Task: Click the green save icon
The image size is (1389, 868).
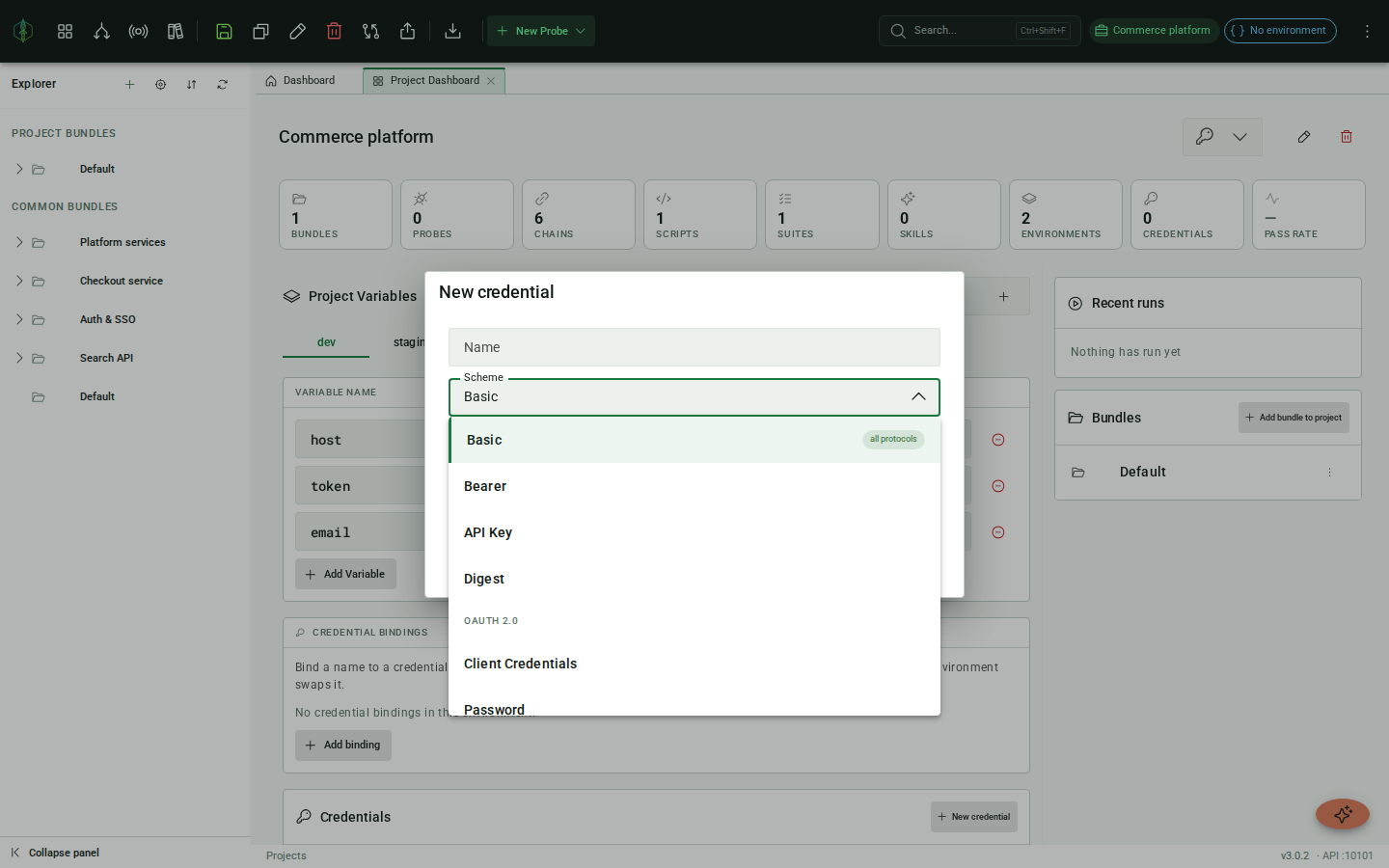Action: pos(224,31)
